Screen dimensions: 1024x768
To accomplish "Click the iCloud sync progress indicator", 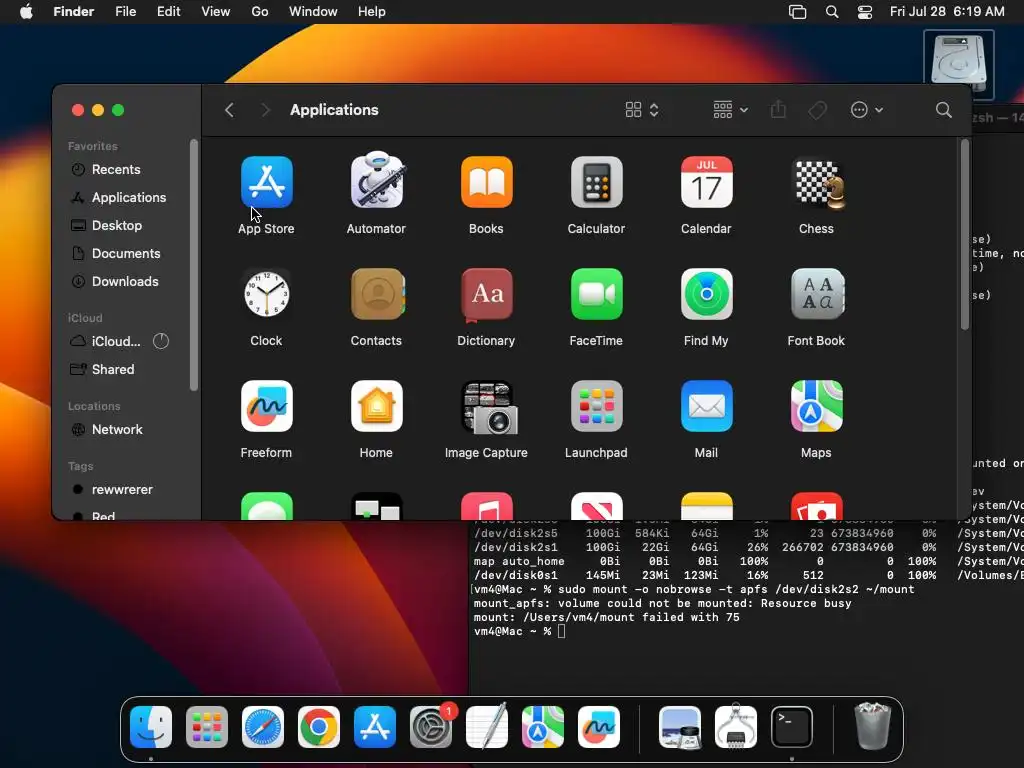I will [161, 341].
